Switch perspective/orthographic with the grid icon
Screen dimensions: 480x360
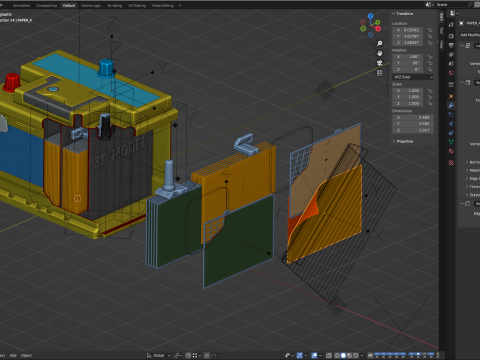coord(379,73)
